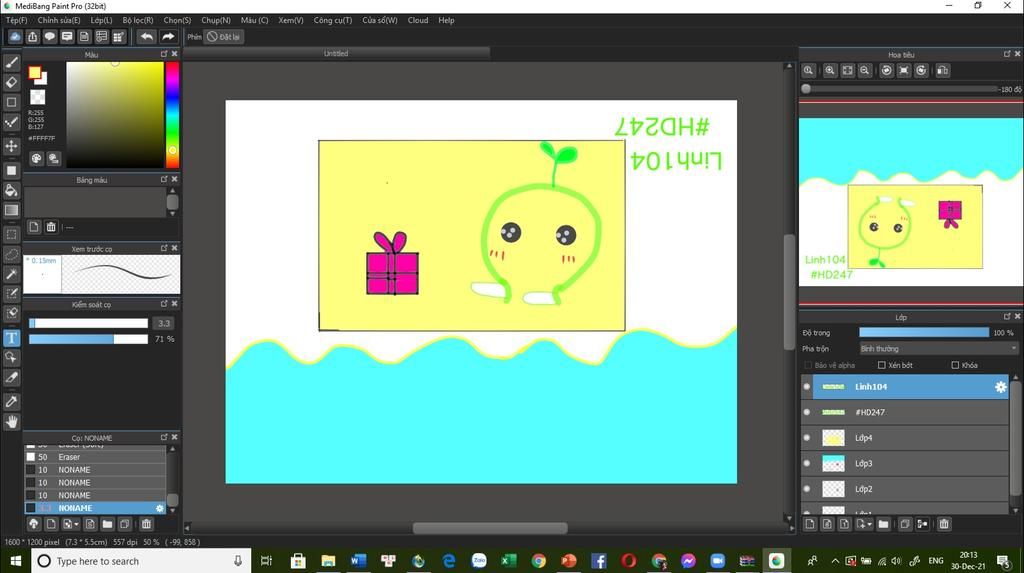
Task: Adjust the brush size slider 3.3
Action: click(x=88, y=323)
